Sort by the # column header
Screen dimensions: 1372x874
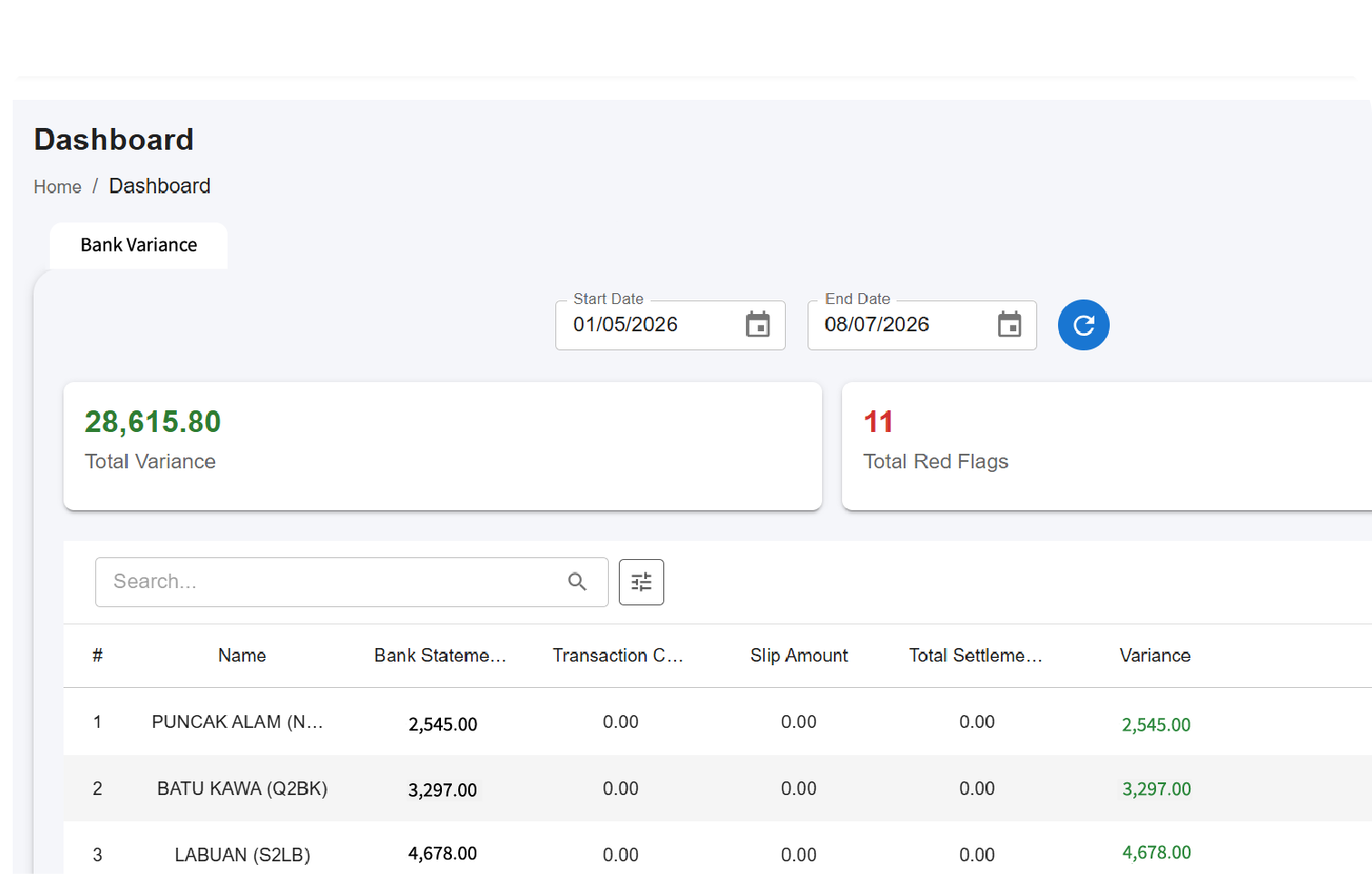coord(98,655)
